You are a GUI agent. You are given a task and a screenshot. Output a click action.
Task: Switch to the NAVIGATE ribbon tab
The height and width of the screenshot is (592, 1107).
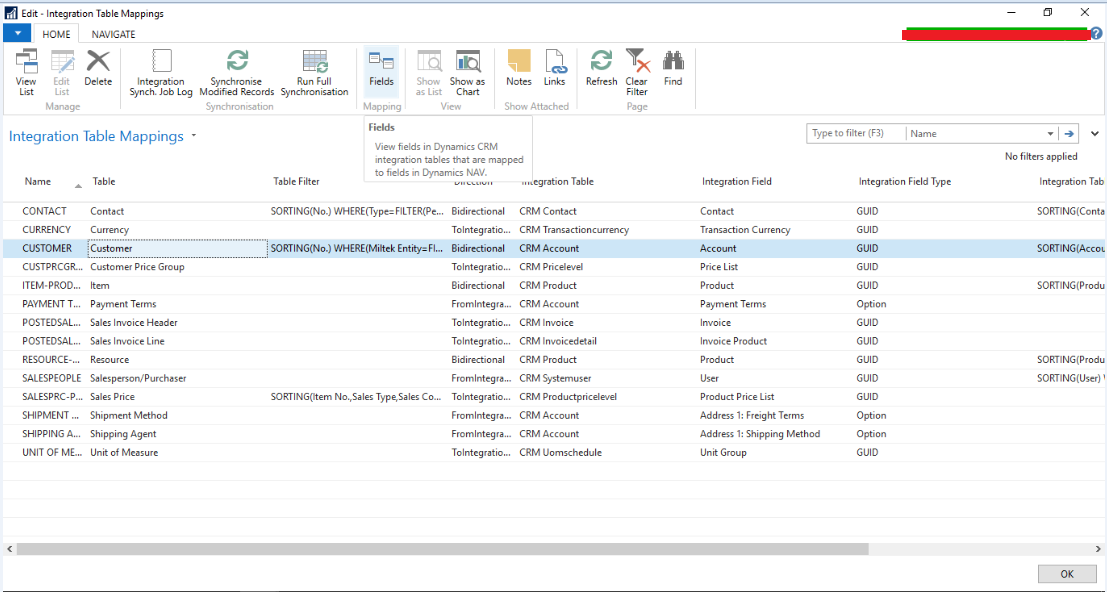[x=113, y=34]
